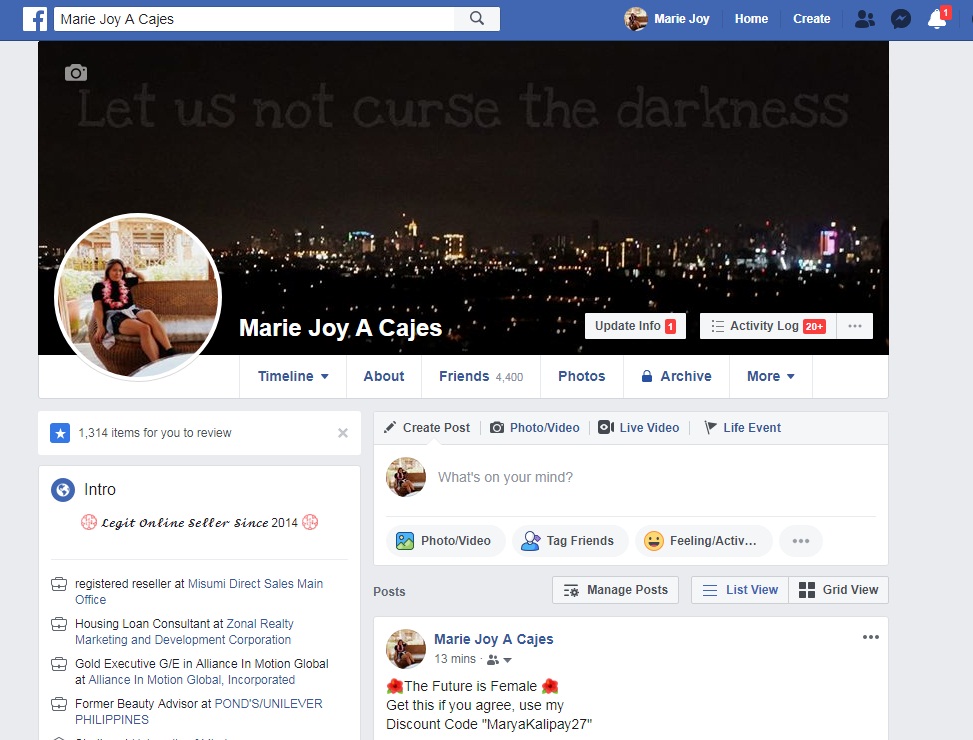Click the Facebook logo icon
Viewport: 973px width, 740px height.
pyautogui.click(x=35, y=19)
